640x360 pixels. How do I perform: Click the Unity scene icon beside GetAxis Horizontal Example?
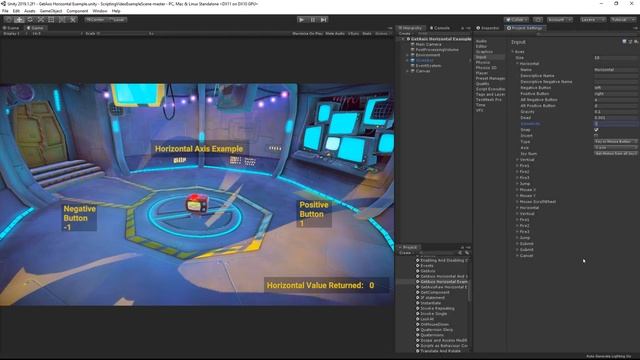pyautogui.click(x=408, y=39)
